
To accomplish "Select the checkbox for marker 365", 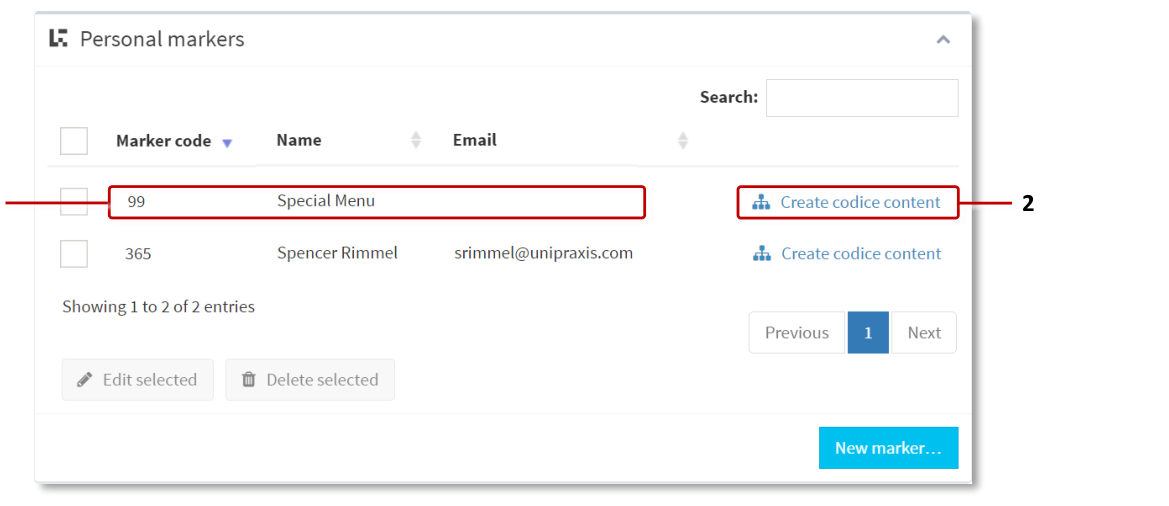I will pyautogui.click(x=74, y=254).
